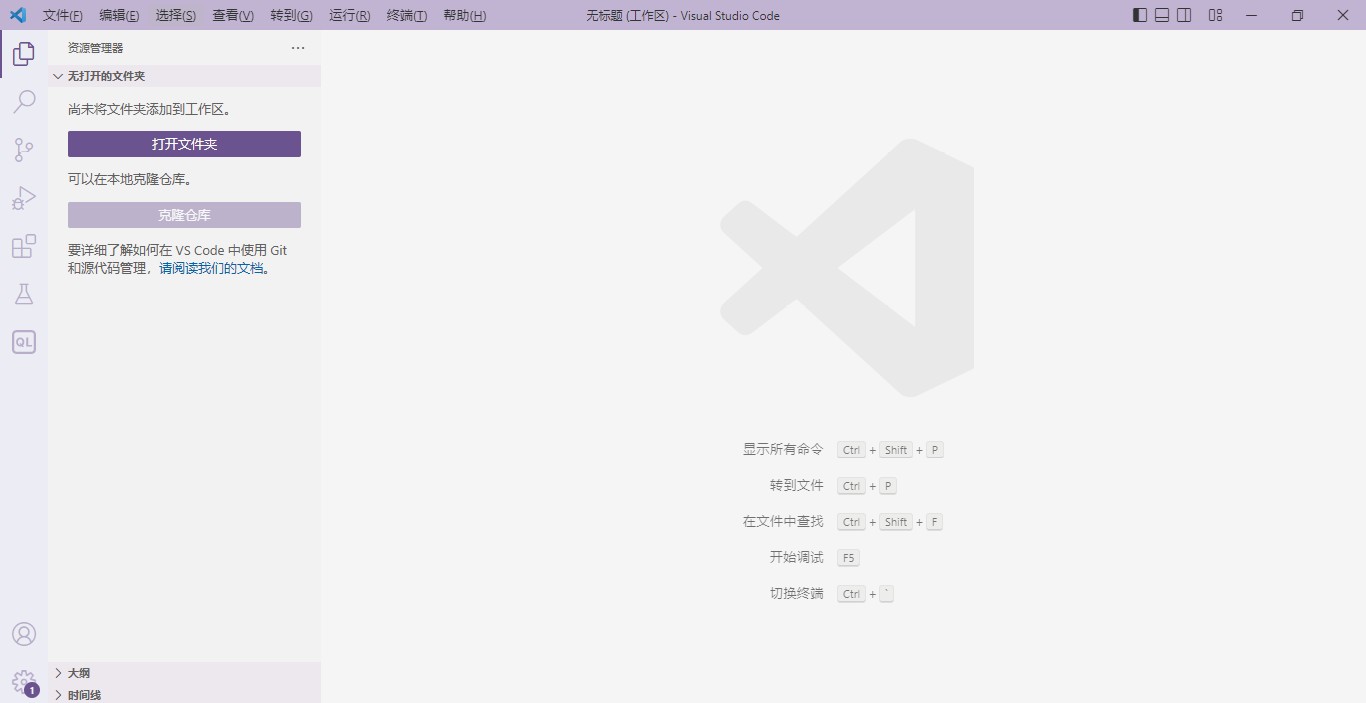Expand the 时间线 section

[184, 694]
